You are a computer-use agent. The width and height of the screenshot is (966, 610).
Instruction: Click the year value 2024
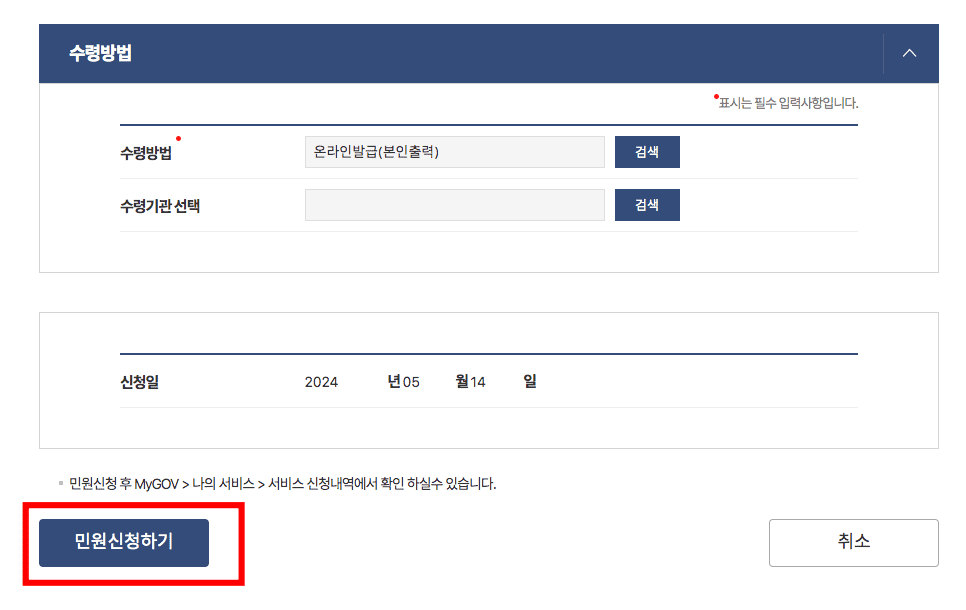click(321, 382)
